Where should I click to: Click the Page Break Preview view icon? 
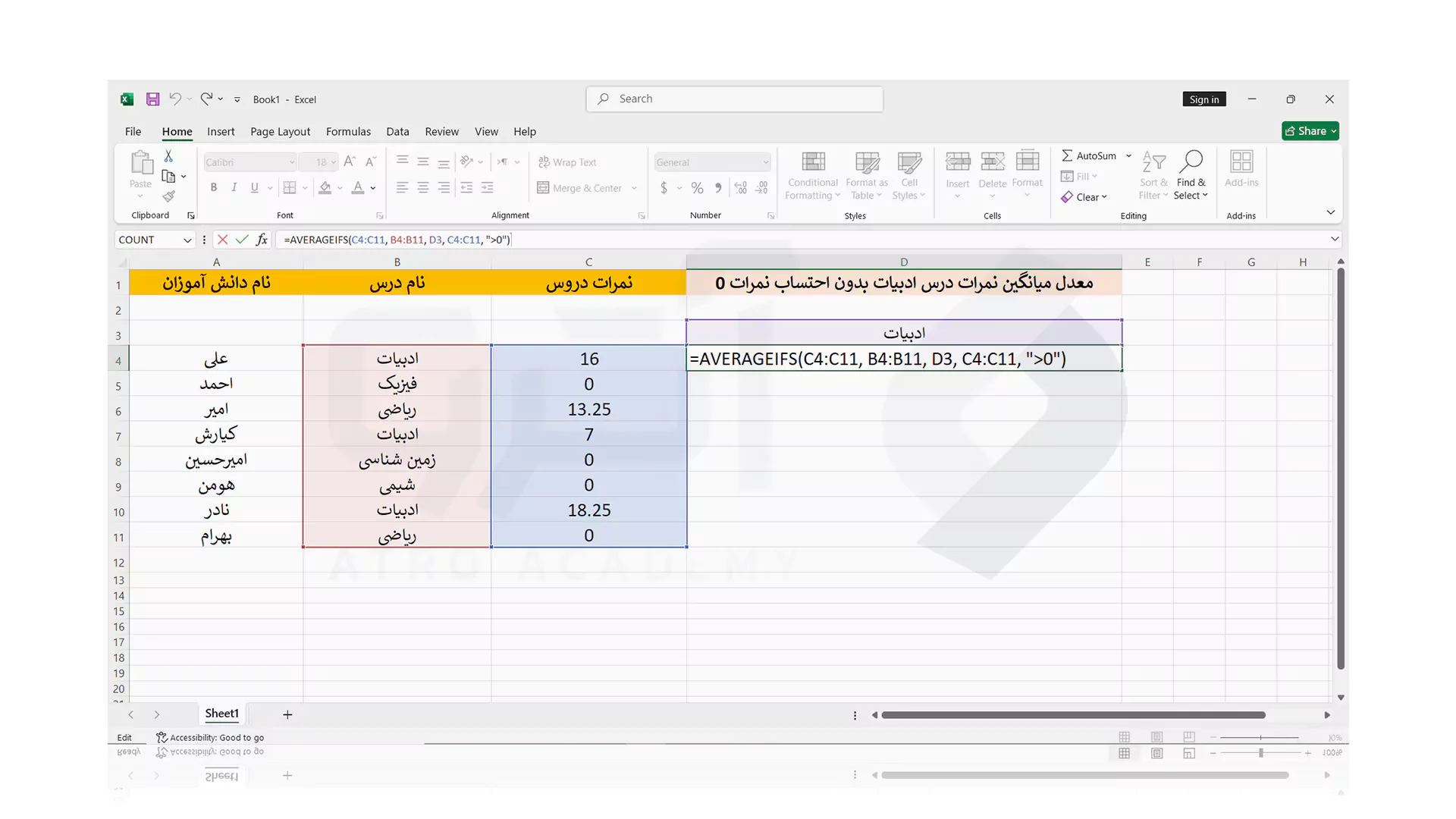point(1189,737)
